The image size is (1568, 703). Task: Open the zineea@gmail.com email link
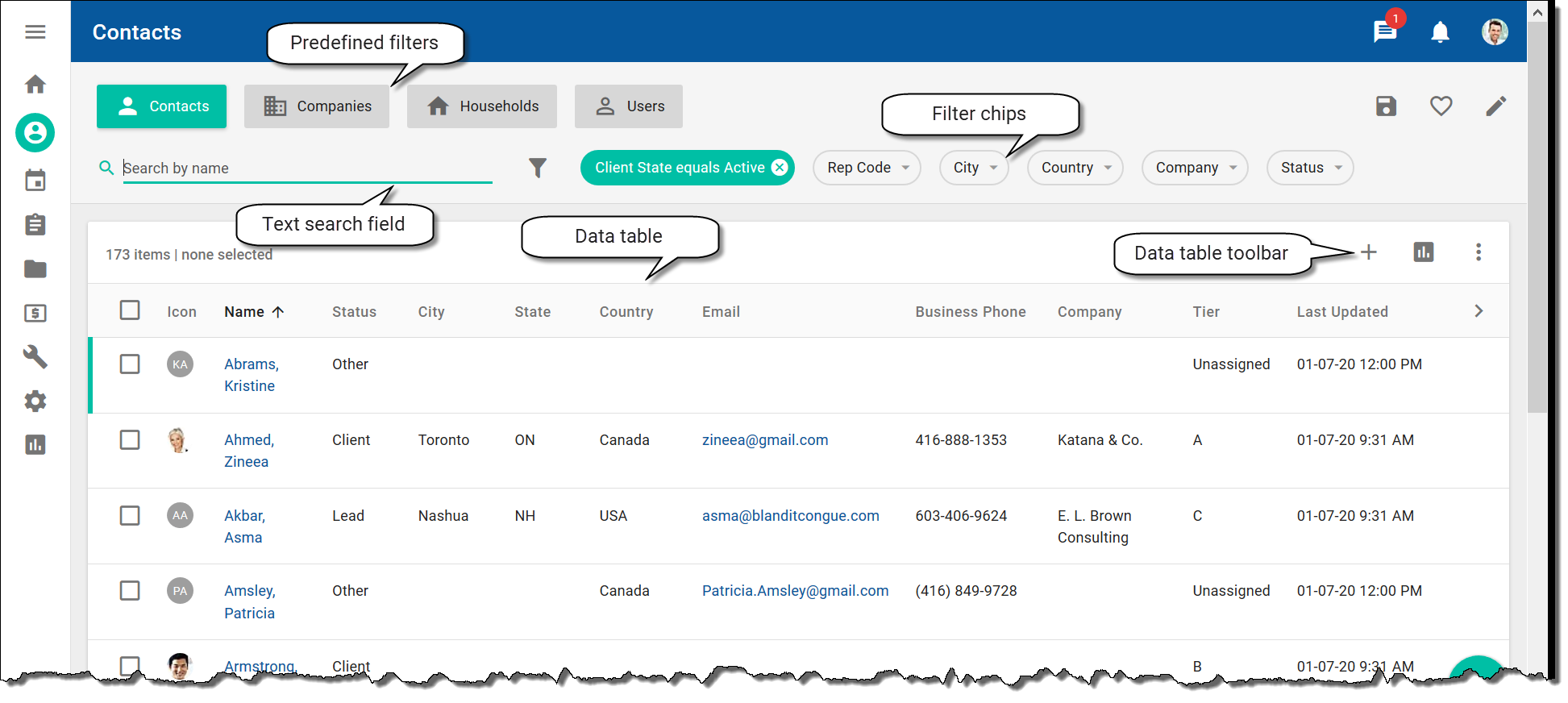point(764,440)
